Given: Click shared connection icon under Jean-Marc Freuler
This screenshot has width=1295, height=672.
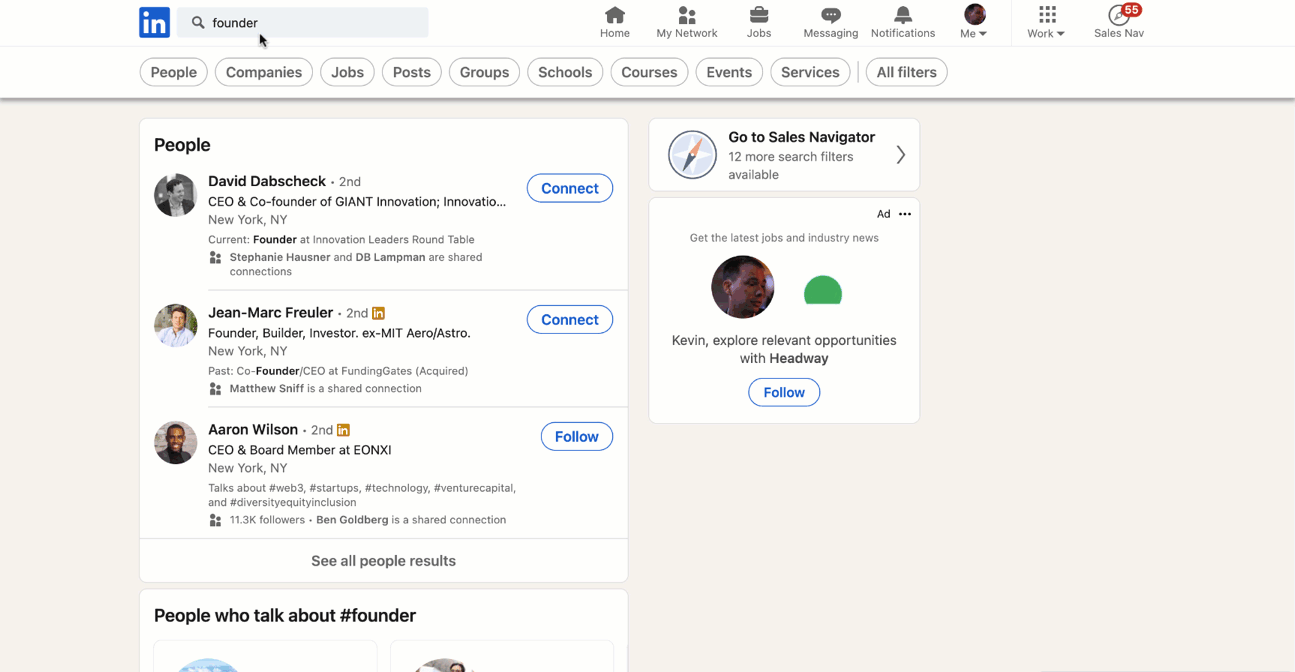Looking at the screenshot, I should (215, 389).
